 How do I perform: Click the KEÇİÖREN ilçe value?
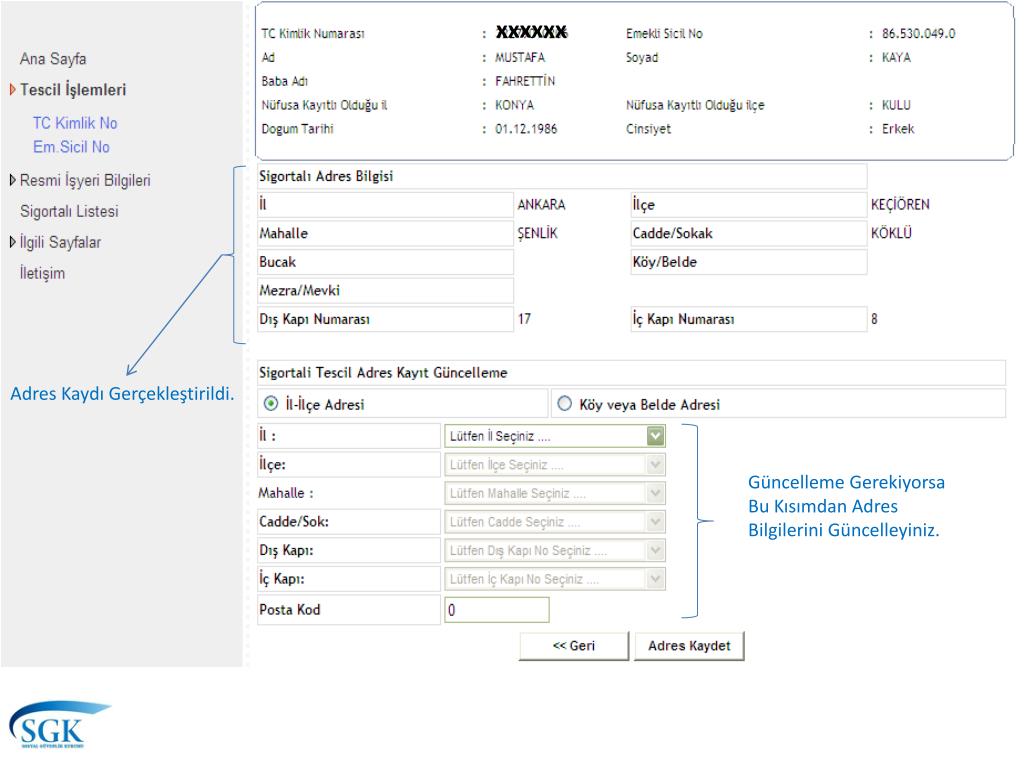[x=900, y=204]
